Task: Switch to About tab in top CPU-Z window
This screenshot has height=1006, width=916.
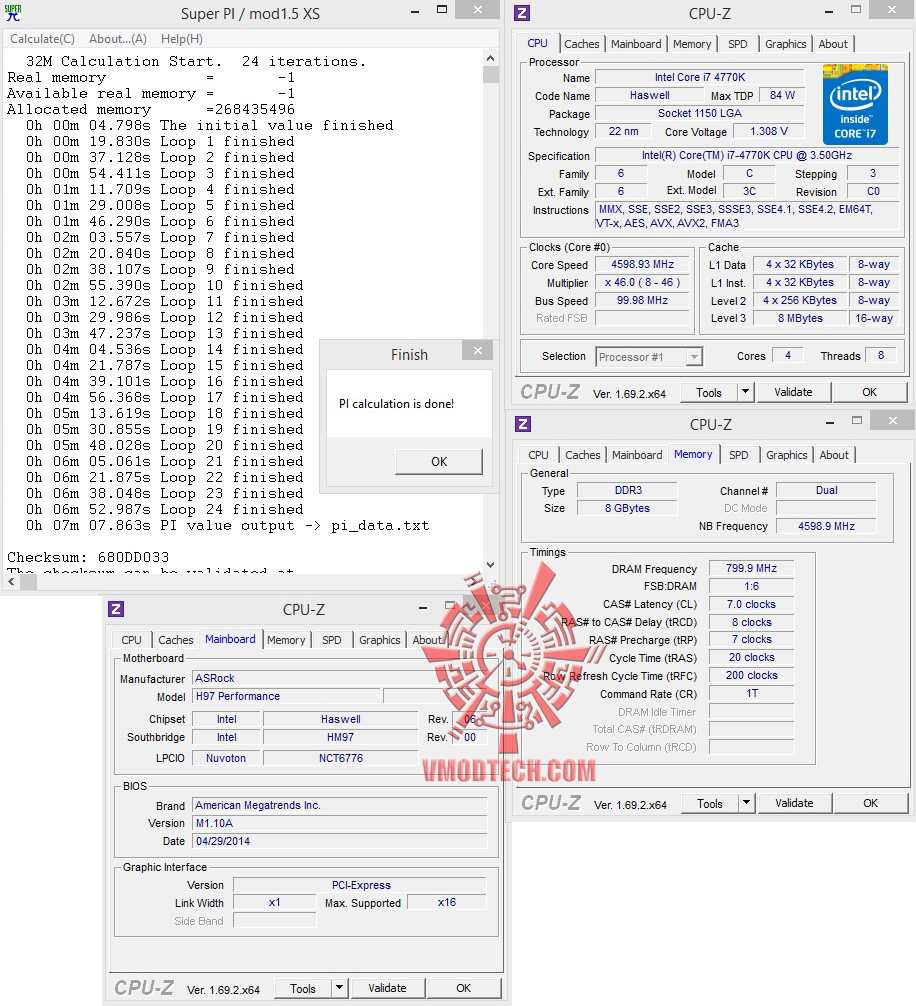Action: 833,44
